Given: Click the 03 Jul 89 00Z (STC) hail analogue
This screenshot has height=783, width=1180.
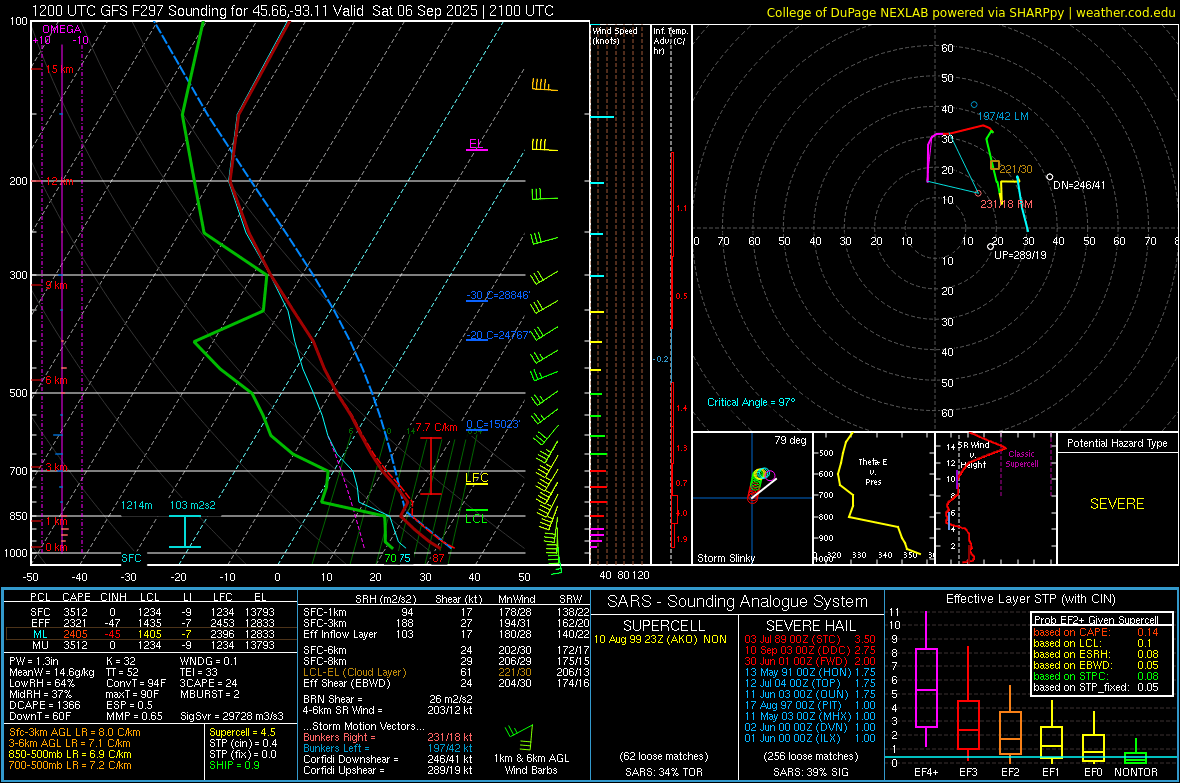Looking at the screenshot, I should pyautogui.click(x=810, y=639).
